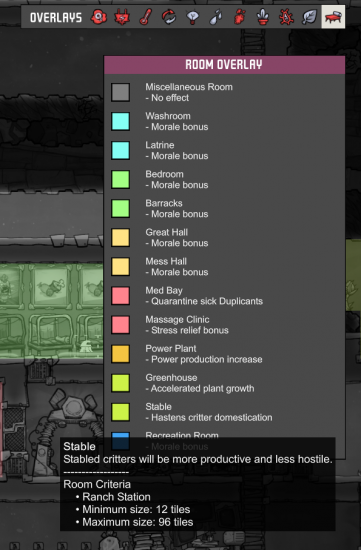Screen dimensions: 361x550
Task: Click 'Stress relief bonus' description
Action: [x=187, y=330]
